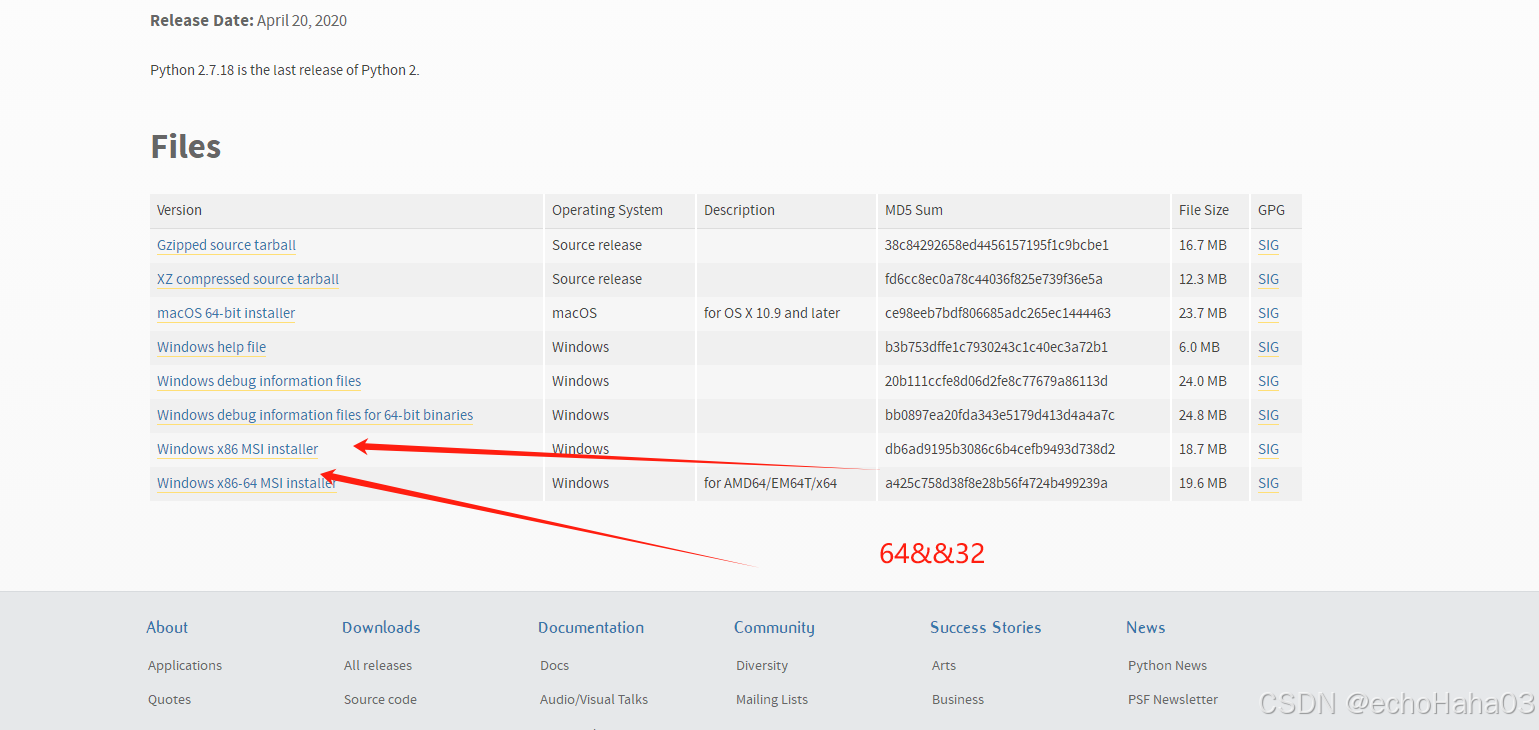Open Audio/Visual Talks footer link
Screen dimensions: 1539x730
point(594,699)
